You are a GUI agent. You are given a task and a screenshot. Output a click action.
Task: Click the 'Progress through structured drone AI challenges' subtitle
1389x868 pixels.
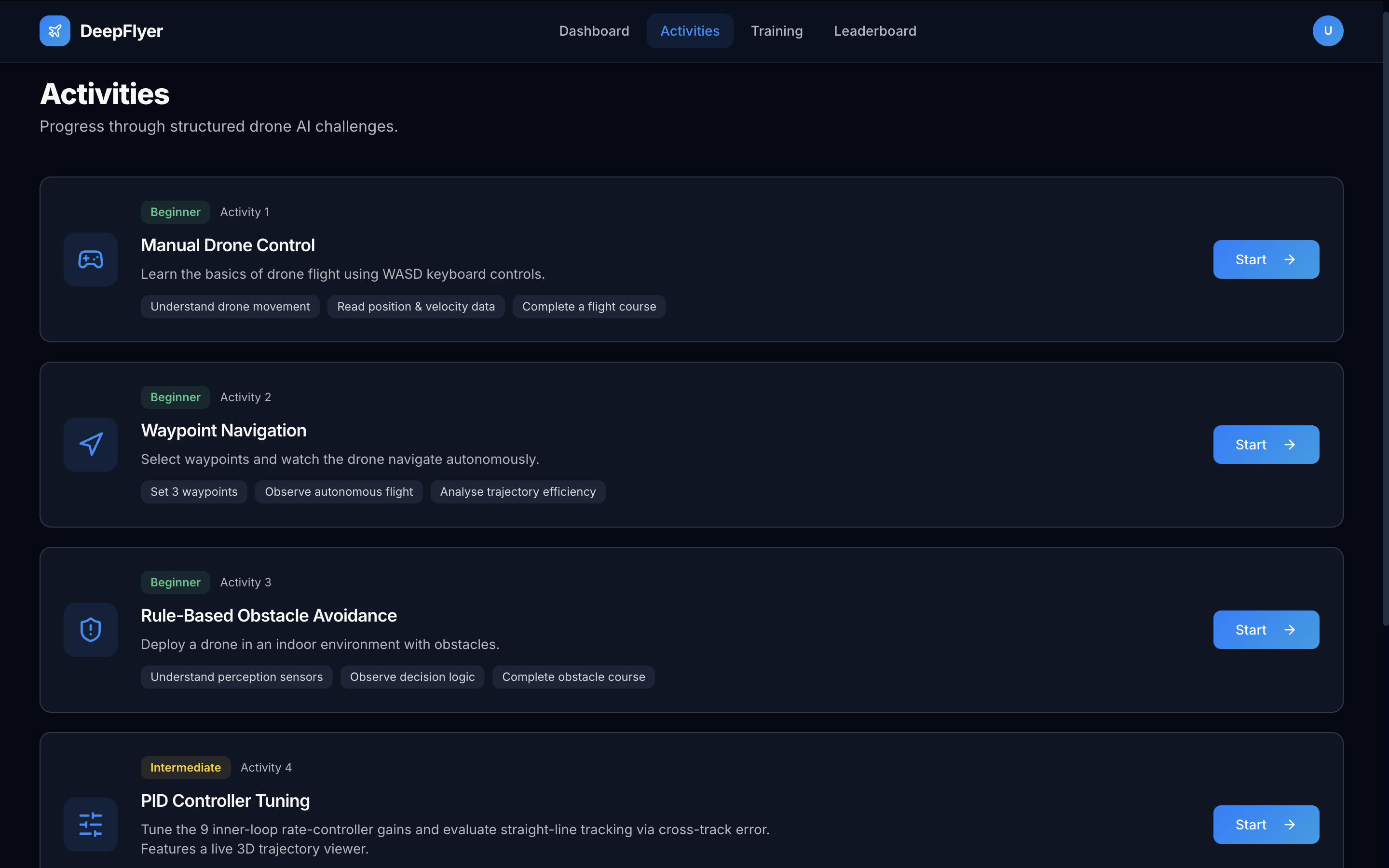pyautogui.click(x=218, y=126)
